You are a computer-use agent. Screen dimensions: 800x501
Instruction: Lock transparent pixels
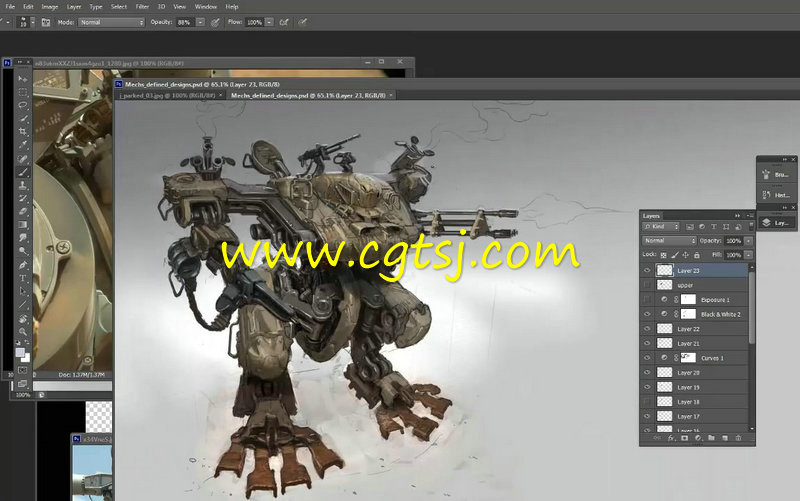[x=663, y=255]
